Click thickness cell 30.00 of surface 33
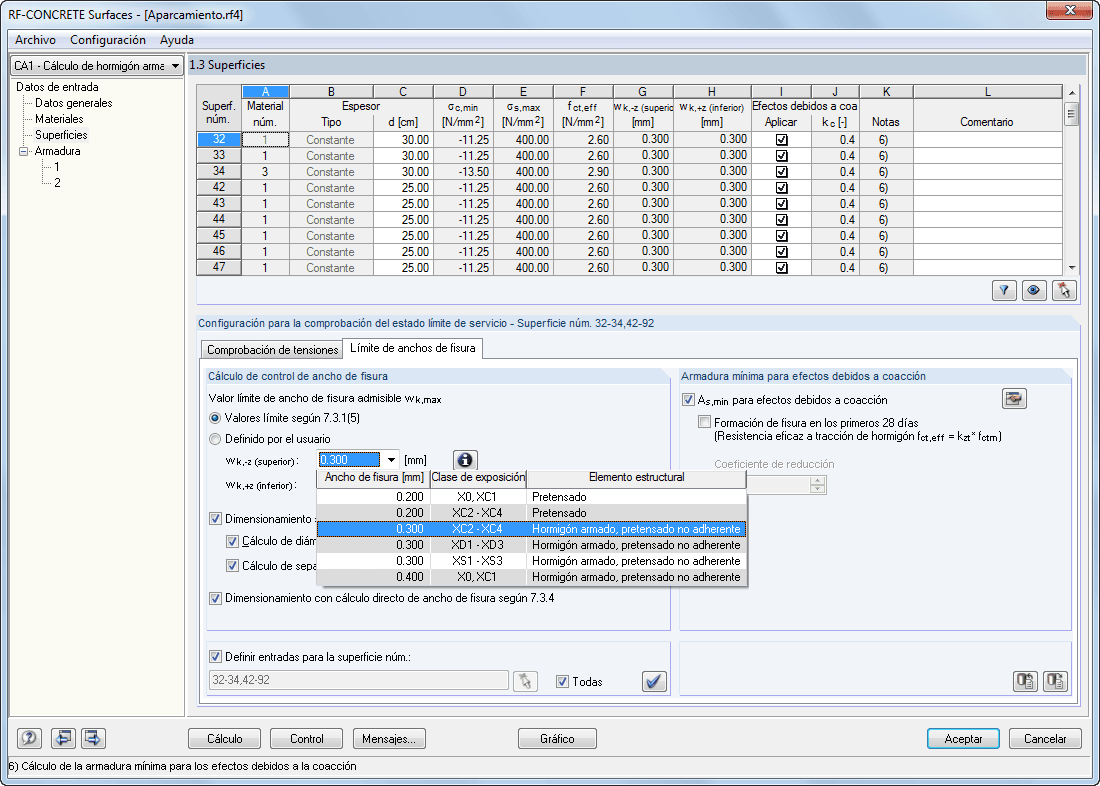Screen dimensions: 1100x786 pos(403,156)
